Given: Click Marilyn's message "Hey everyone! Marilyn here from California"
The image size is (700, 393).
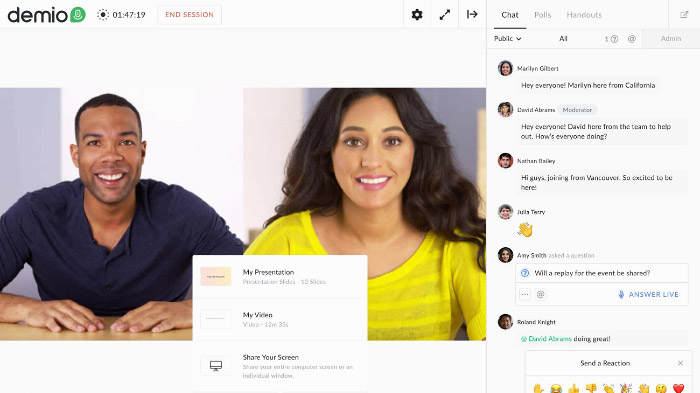Looking at the screenshot, I should point(588,85).
